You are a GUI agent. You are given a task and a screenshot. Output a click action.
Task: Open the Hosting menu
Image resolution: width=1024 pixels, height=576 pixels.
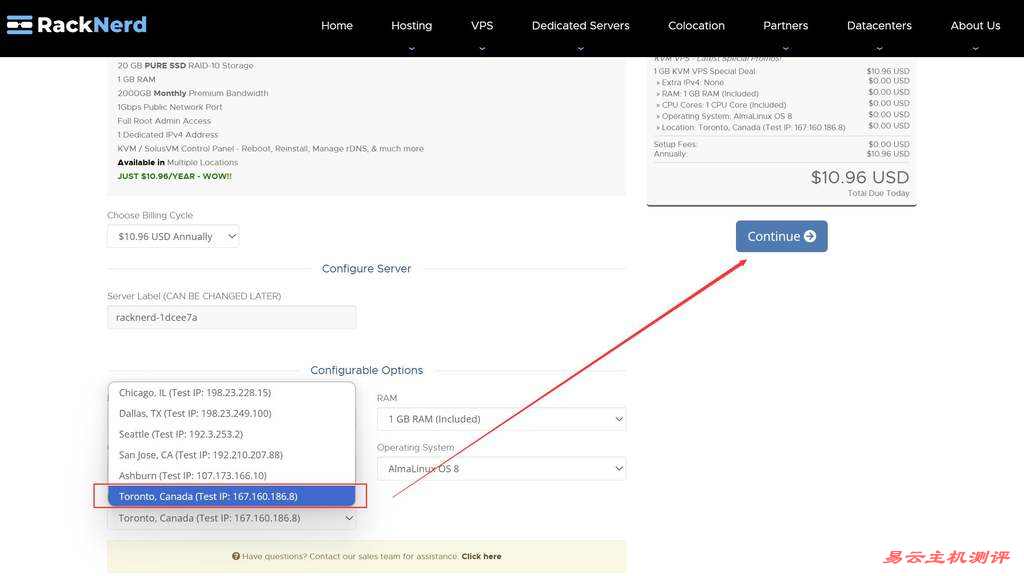click(411, 25)
